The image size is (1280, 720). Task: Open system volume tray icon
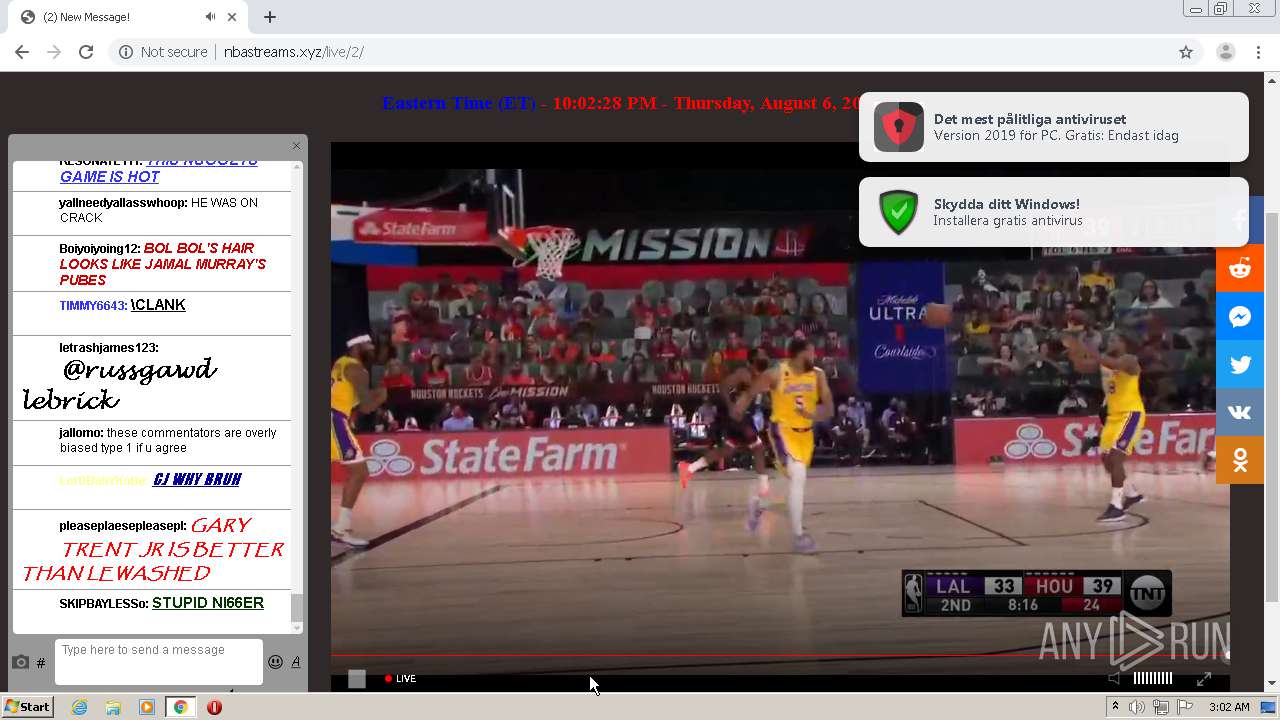(x=1137, y=707)
